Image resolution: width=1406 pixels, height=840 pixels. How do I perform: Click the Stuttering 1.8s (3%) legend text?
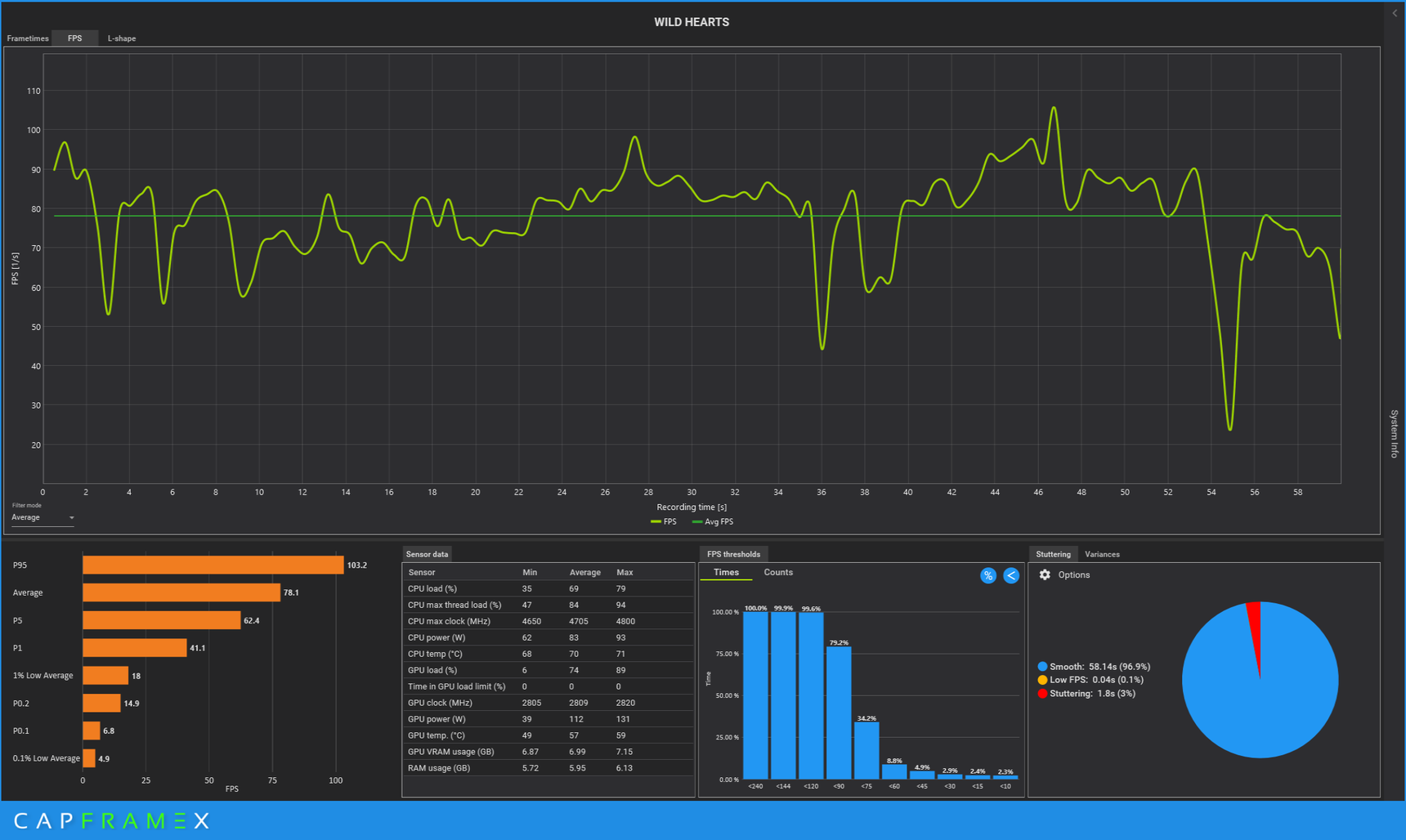click(x=1092, y=694)
